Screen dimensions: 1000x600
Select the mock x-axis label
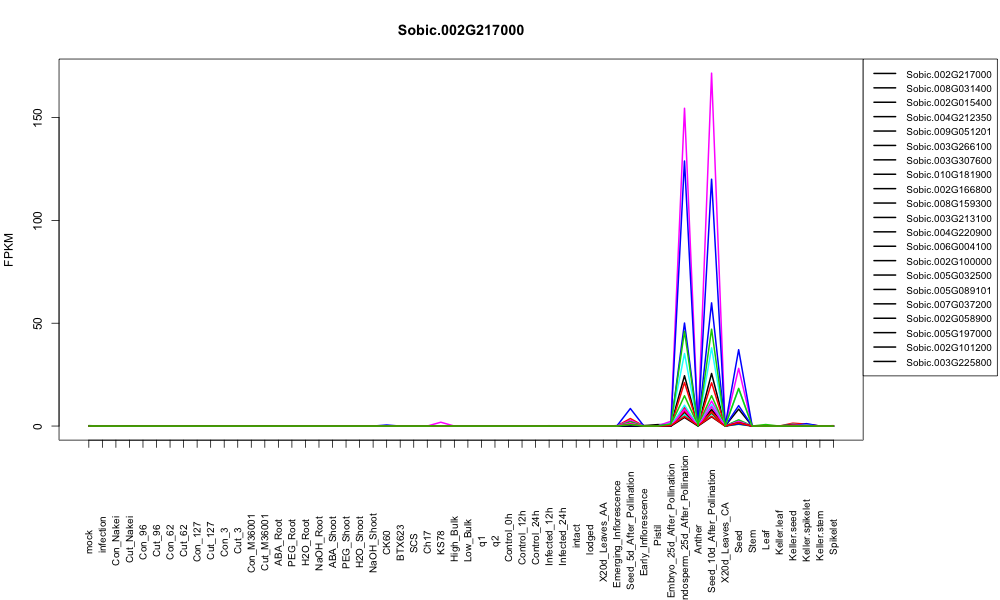89,542
